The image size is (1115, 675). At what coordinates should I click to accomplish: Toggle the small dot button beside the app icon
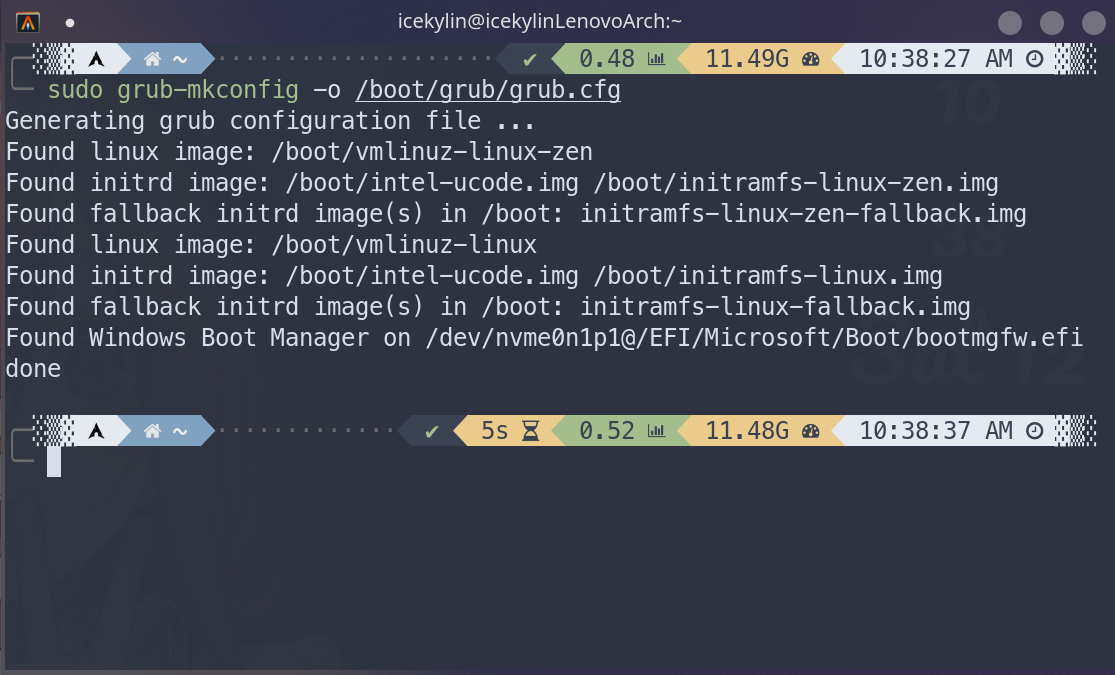[70, 22]
